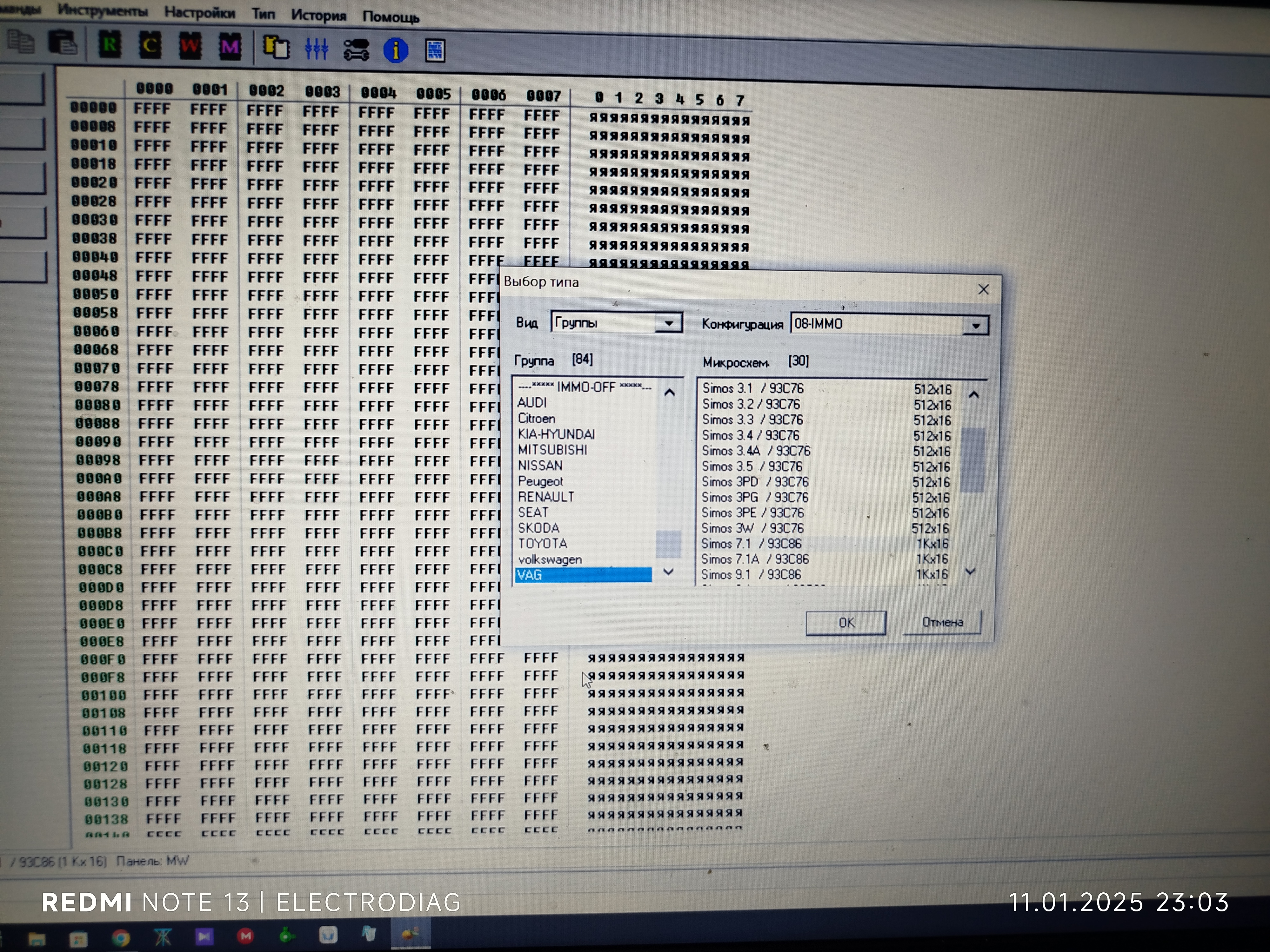The image size is (1270, 952).
Task: Open the История menu
Action: pyautogui.click(x=319, y=16)
